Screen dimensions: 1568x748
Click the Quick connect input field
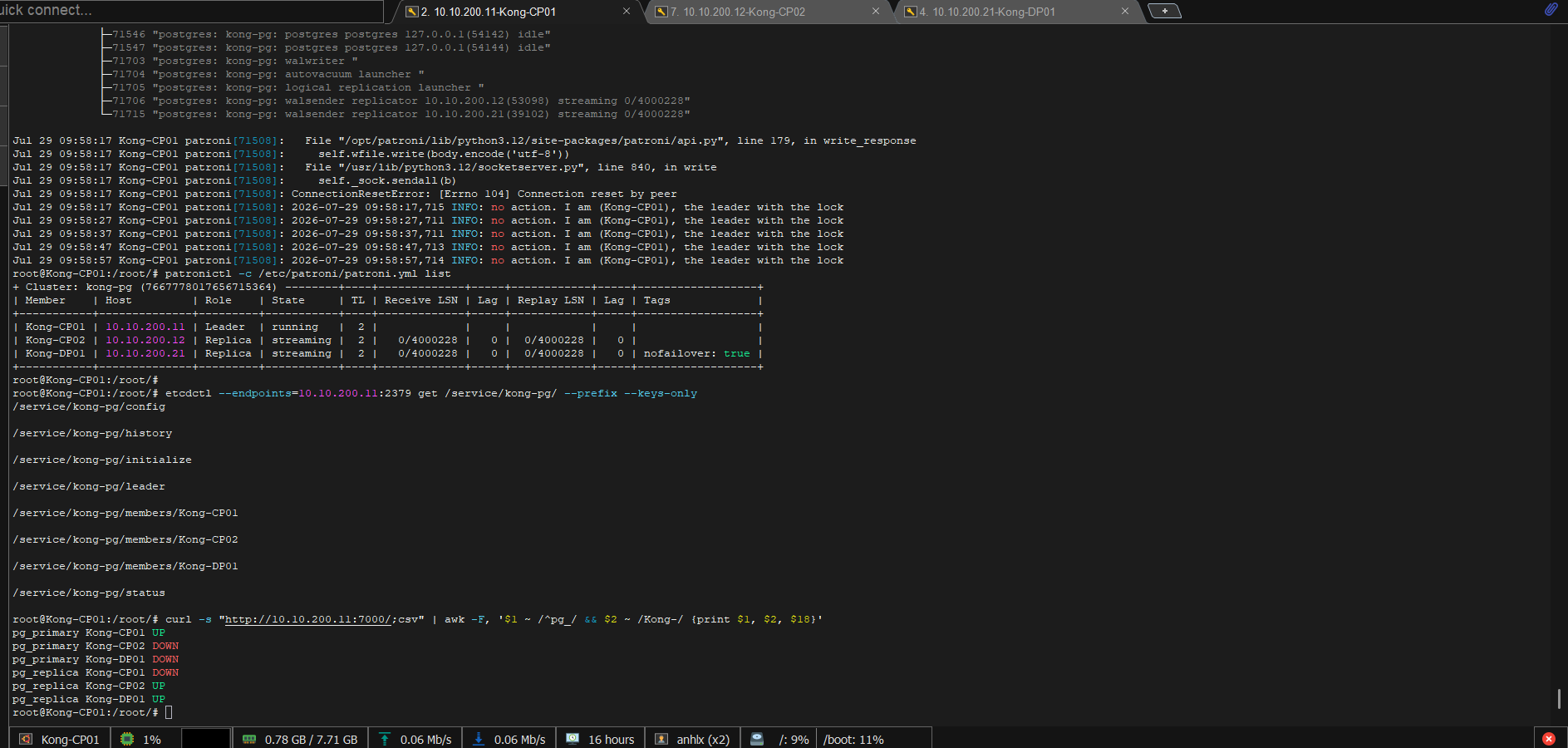point(191,11)
